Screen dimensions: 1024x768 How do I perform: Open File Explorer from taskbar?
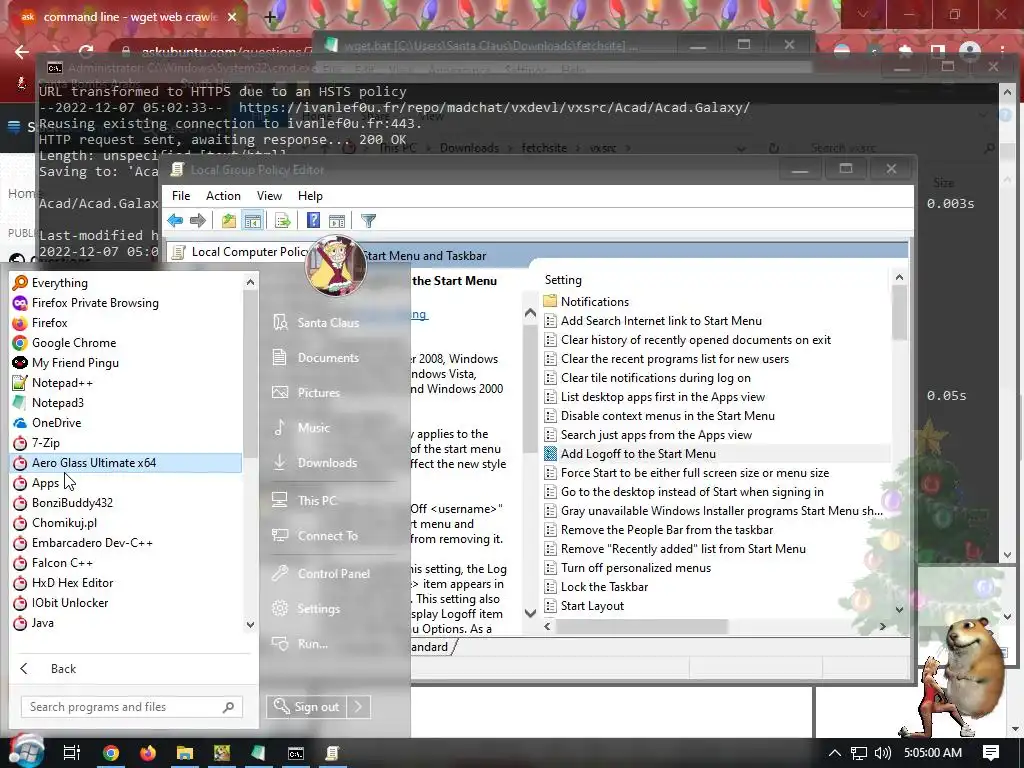pos(185,753)
